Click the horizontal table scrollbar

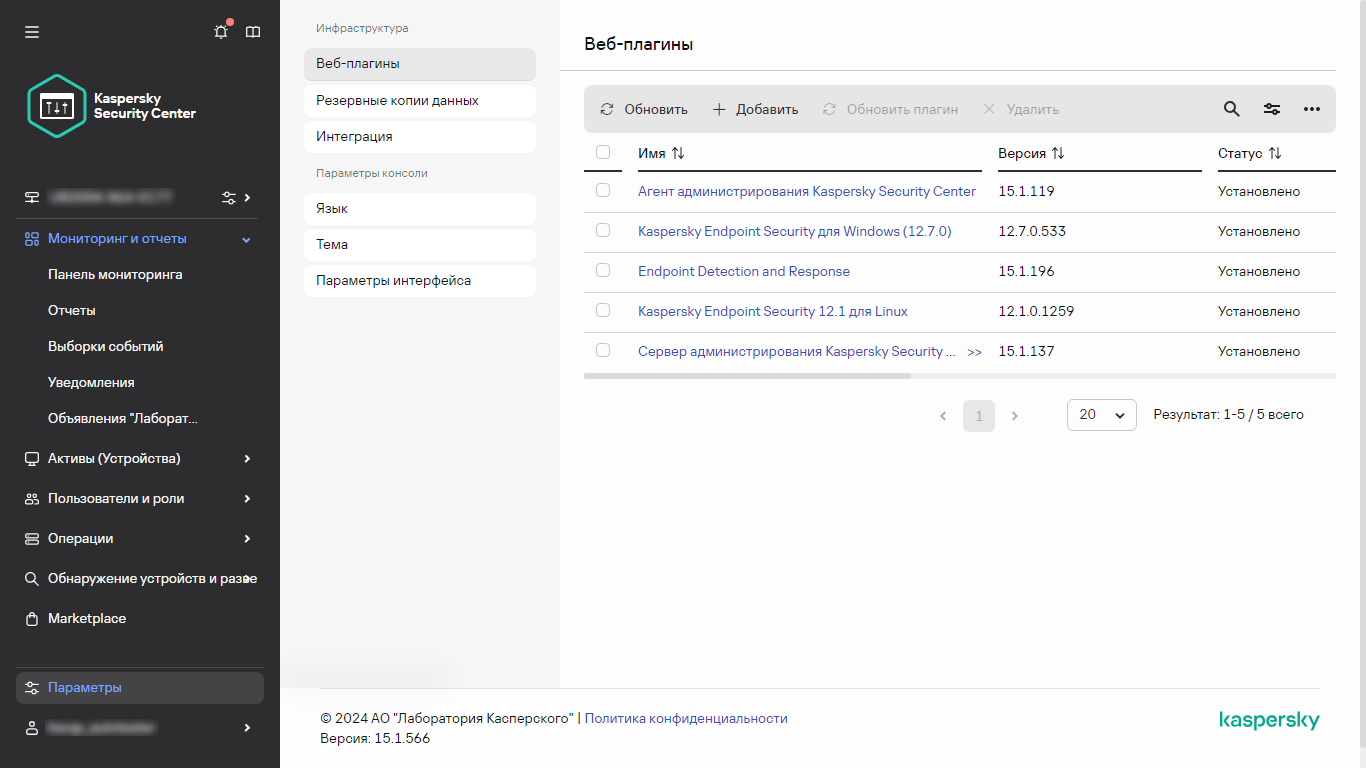pyautogui.click(x=747, y=376)
